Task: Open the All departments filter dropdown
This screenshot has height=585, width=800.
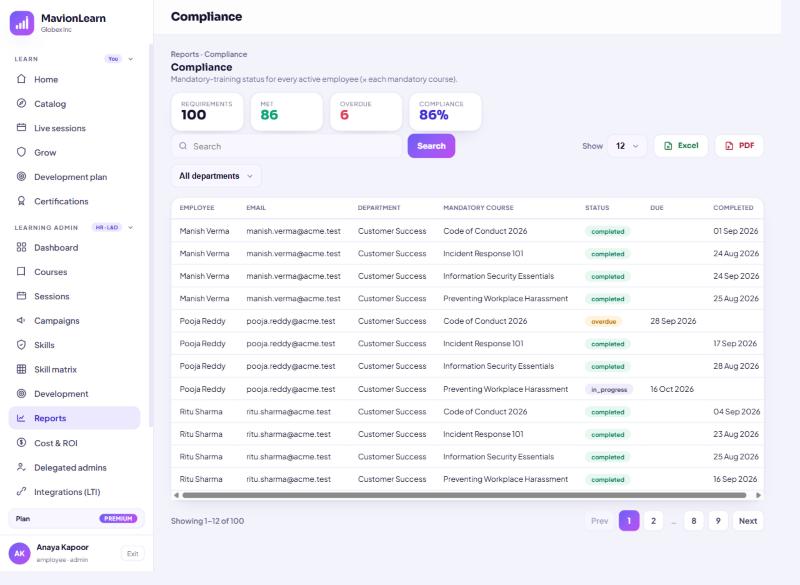Action: pos(216,176)
